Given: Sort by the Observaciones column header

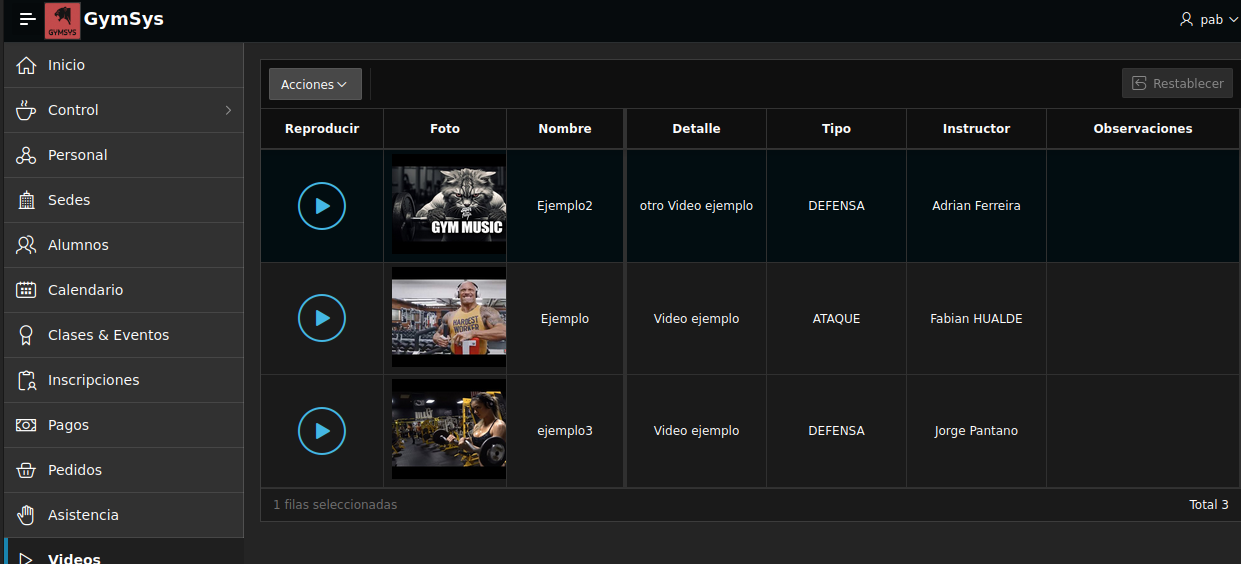Looking at the screenshot, I should point(1143,128).
